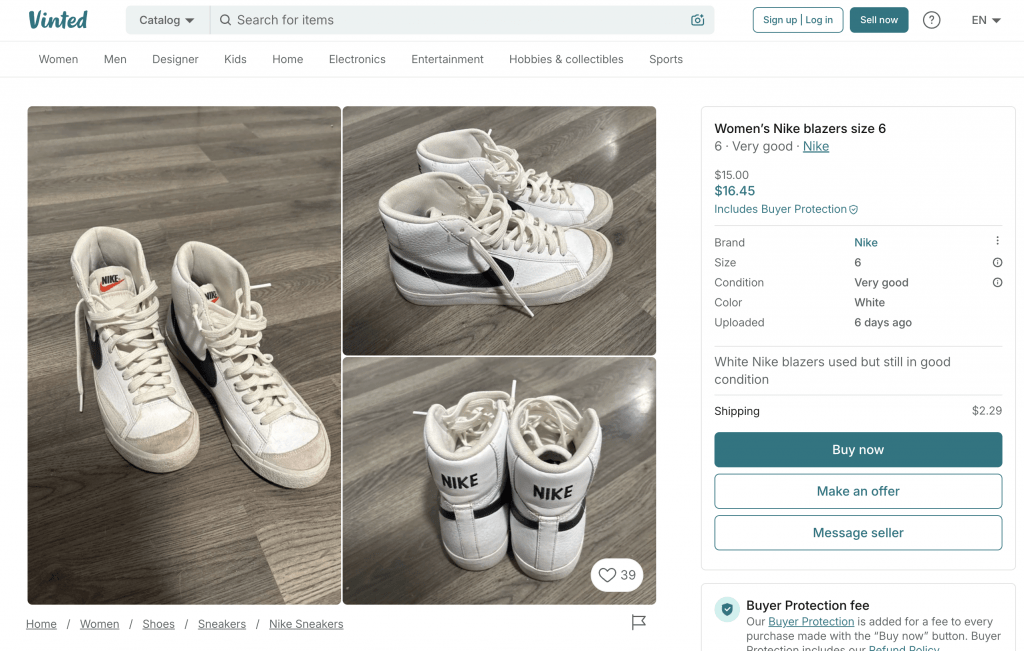Click the 'Very good' condition value
Viewport: 1024px width, 651px height.
881,283
